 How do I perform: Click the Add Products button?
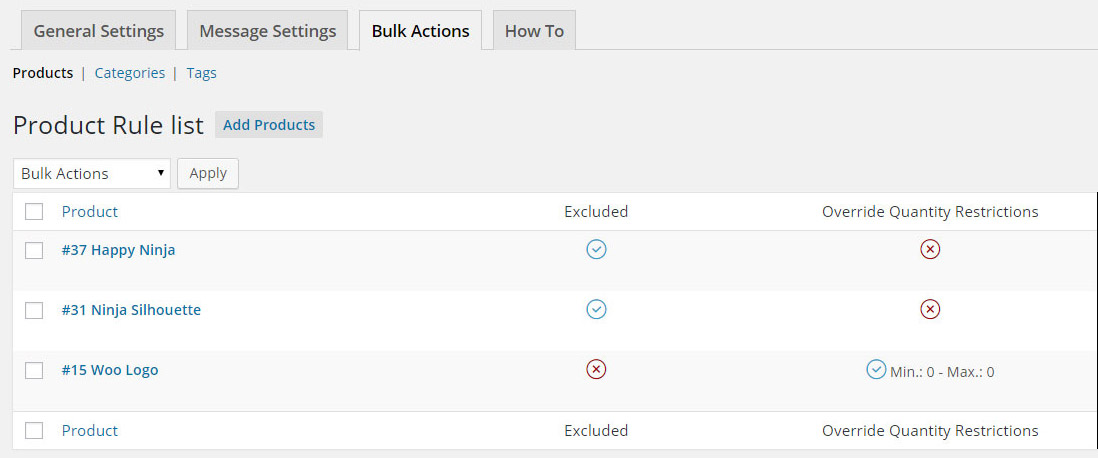[x=269, y=125]
